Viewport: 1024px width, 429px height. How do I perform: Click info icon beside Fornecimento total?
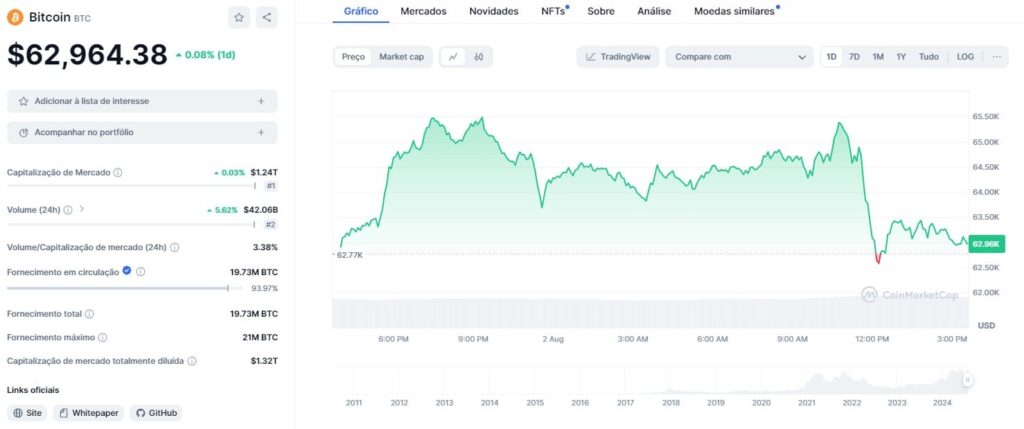[89, 313]
